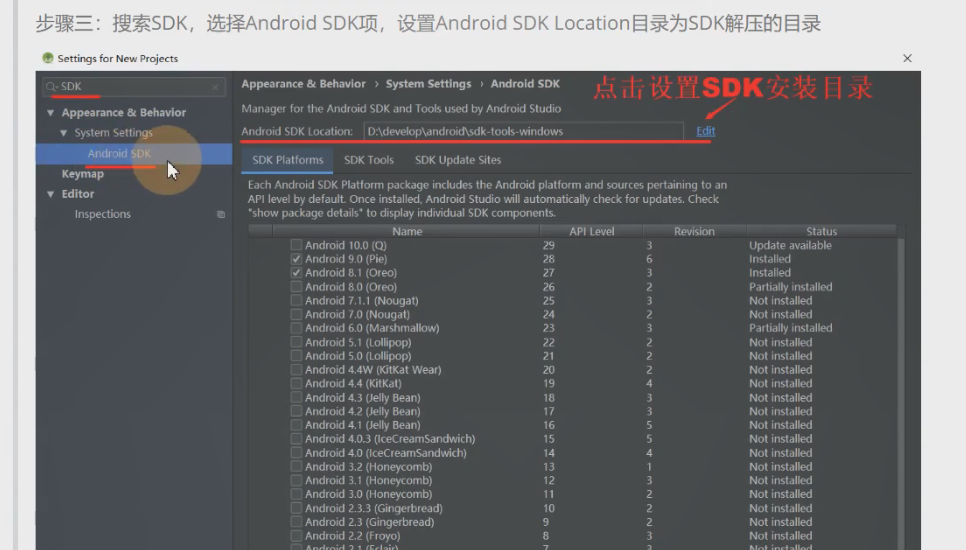Click the Android Studio icon in title bar
The image size is (966, 550).
click(x=47, y=58)
